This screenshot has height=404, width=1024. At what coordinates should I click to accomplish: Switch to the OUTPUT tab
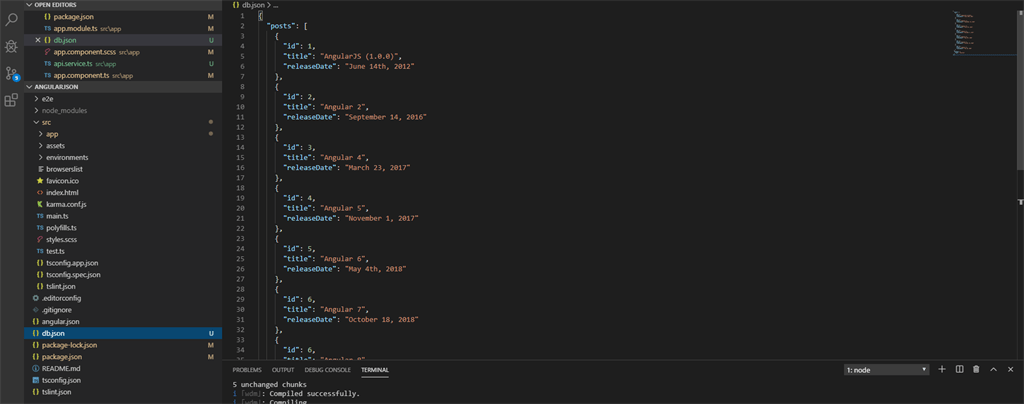[283, 370]
